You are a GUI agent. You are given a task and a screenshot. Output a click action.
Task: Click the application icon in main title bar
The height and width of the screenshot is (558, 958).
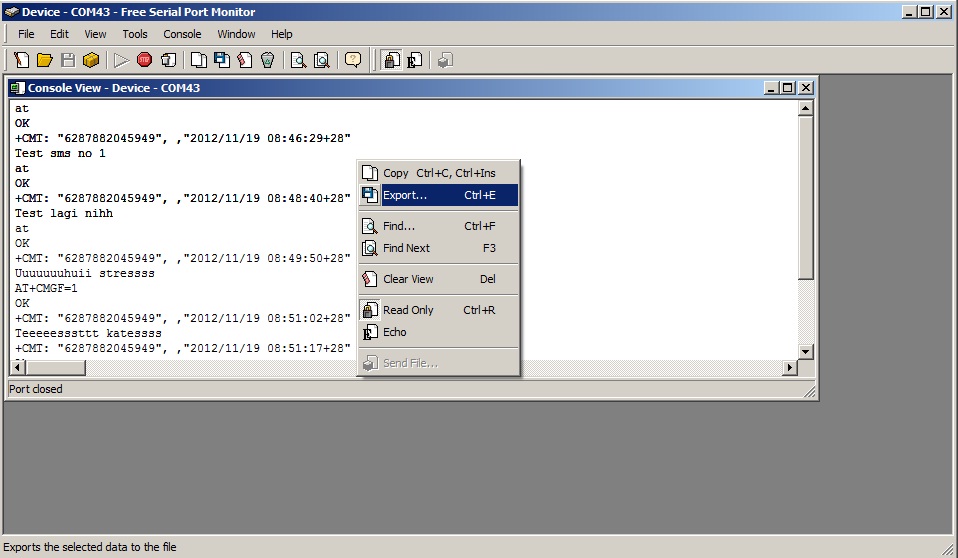11,12
